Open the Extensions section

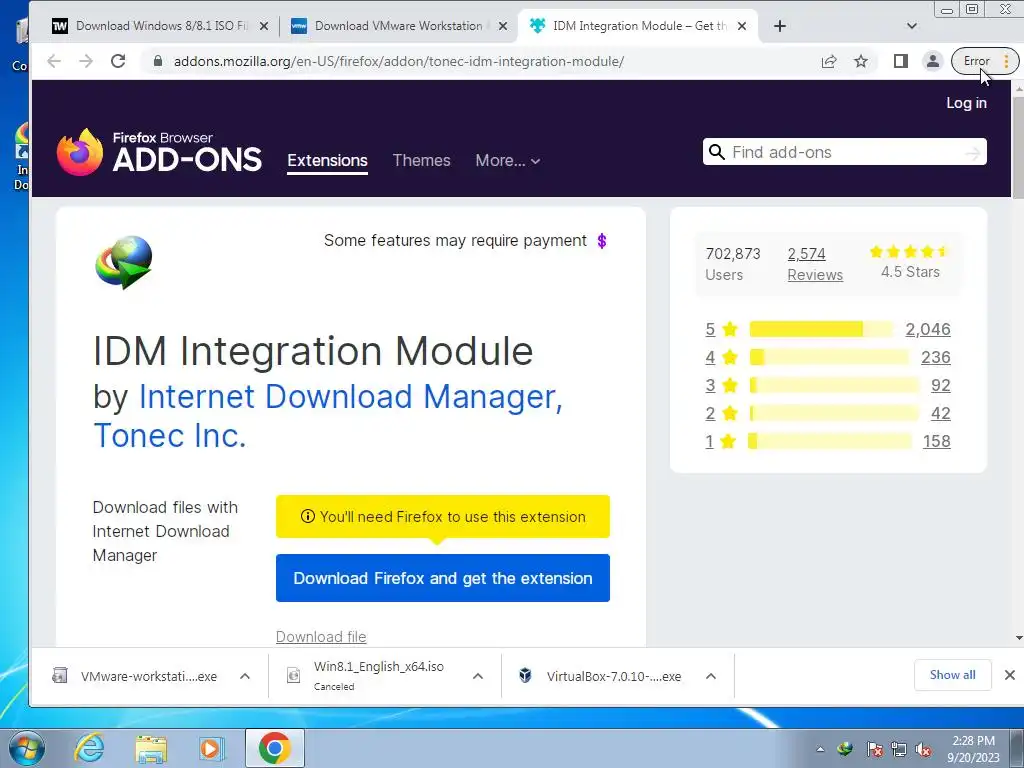(x=327, y=161)
